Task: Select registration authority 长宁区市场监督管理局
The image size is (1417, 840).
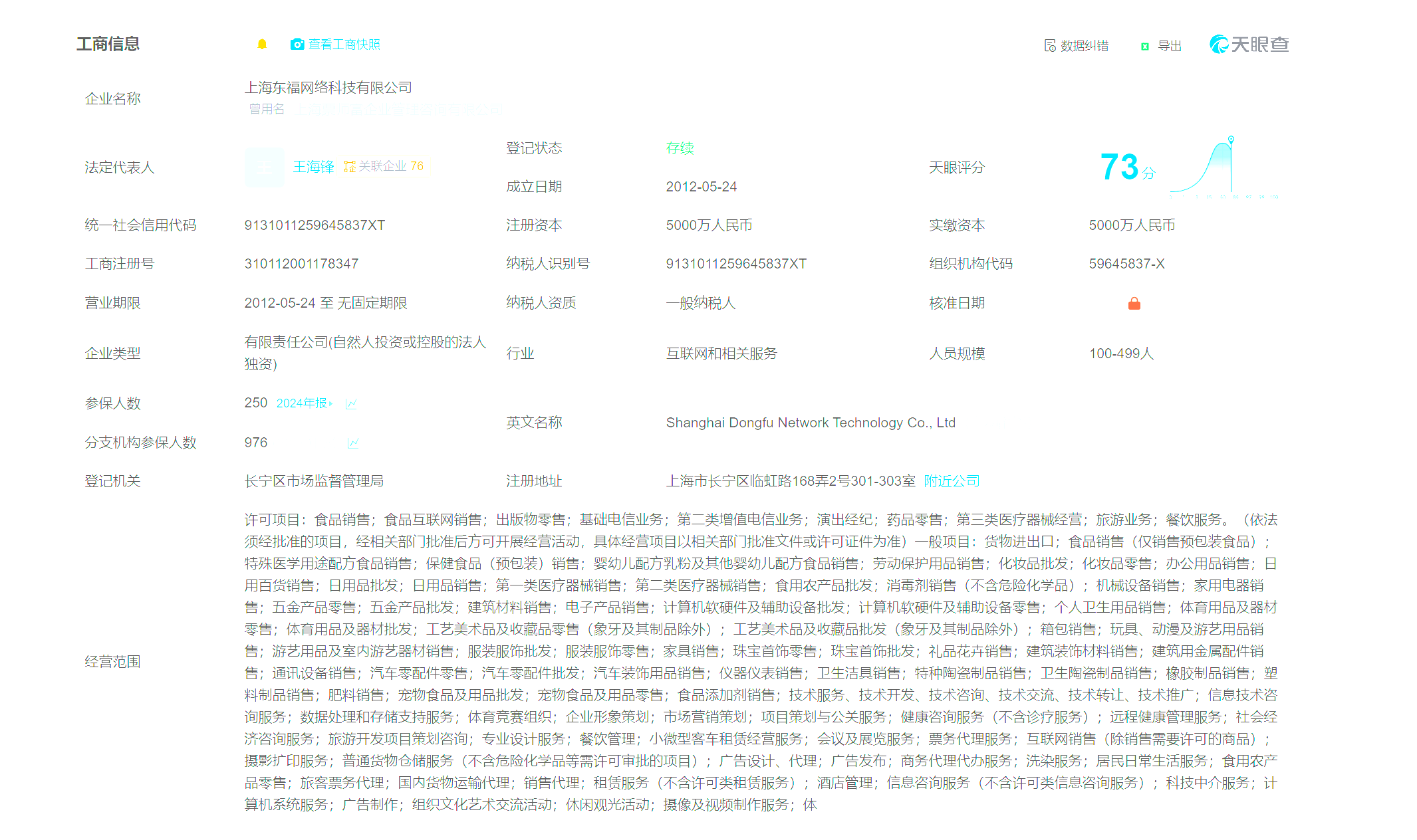Action: pyautogui.click(x=314, y=481)
